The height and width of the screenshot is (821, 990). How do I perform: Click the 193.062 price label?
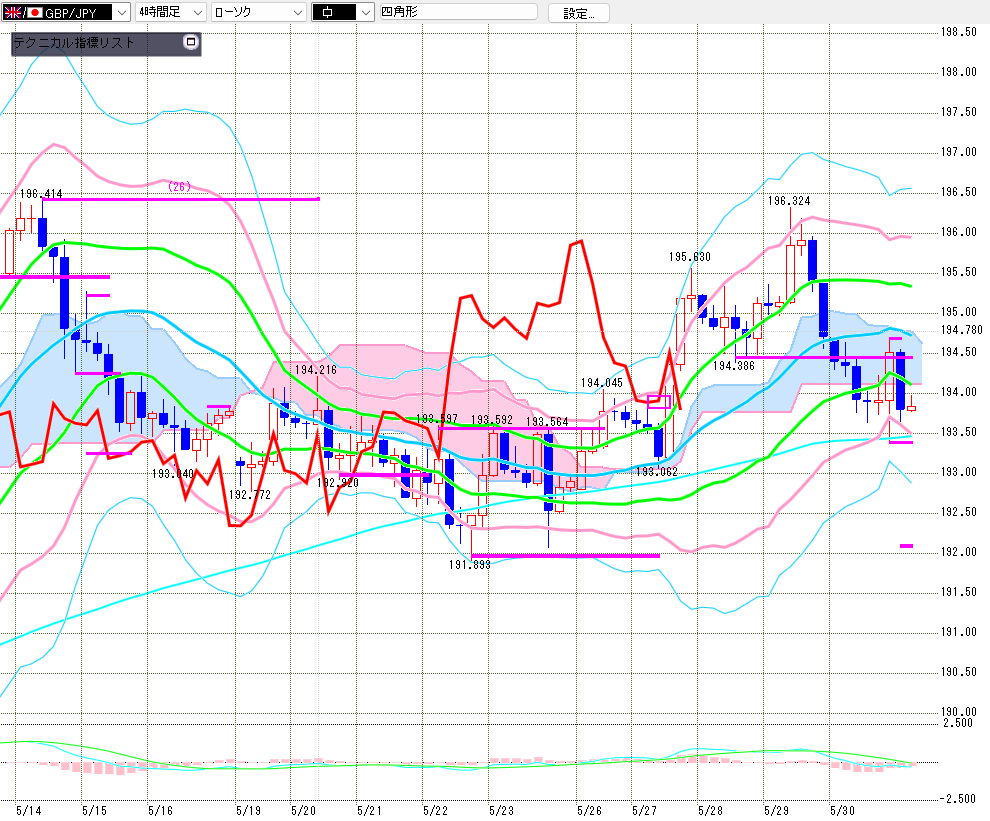point(657,472)
